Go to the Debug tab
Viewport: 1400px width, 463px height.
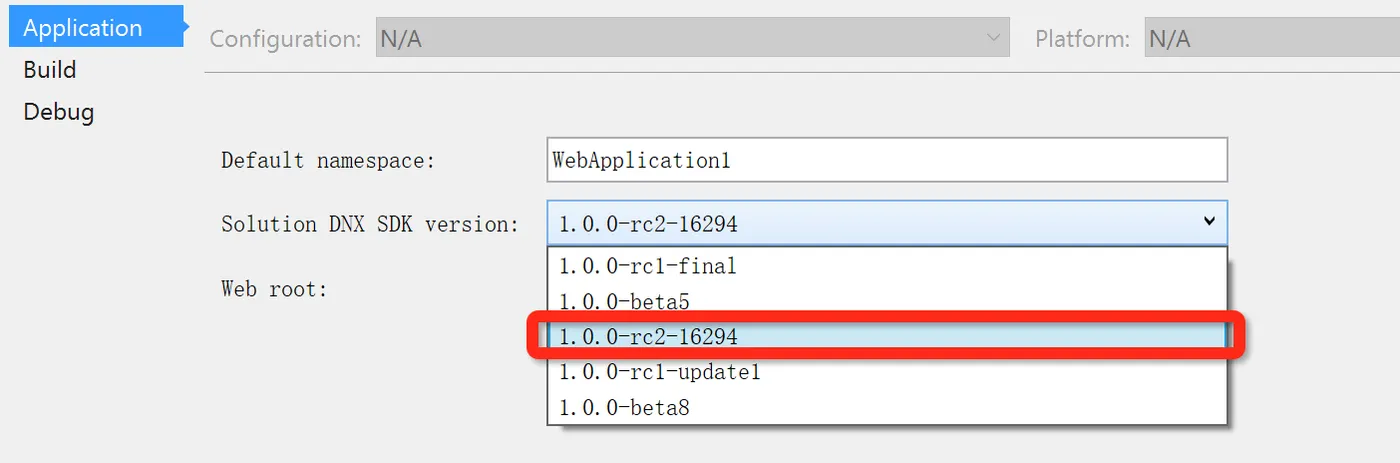(59, 111)
